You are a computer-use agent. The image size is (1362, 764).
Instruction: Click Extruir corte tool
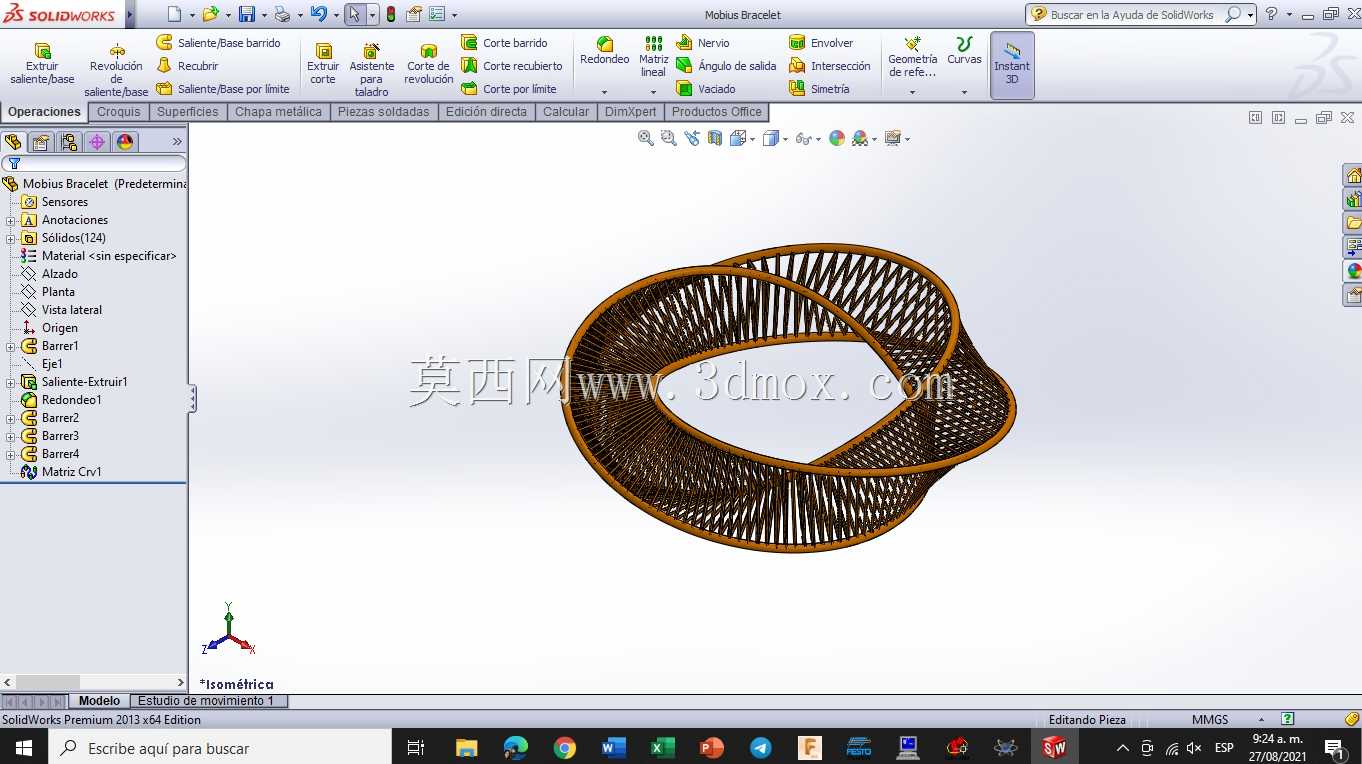(x=323, y=64)
